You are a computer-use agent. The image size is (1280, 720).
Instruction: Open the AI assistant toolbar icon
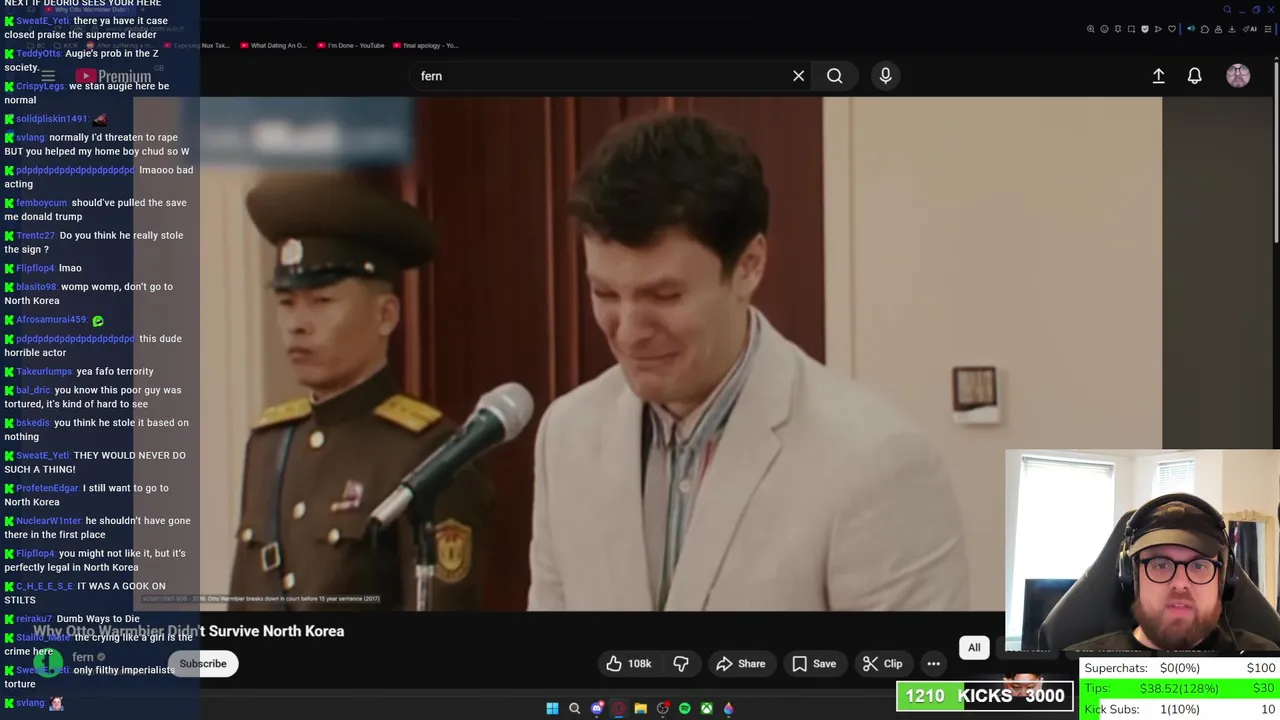pos(1250,29)
